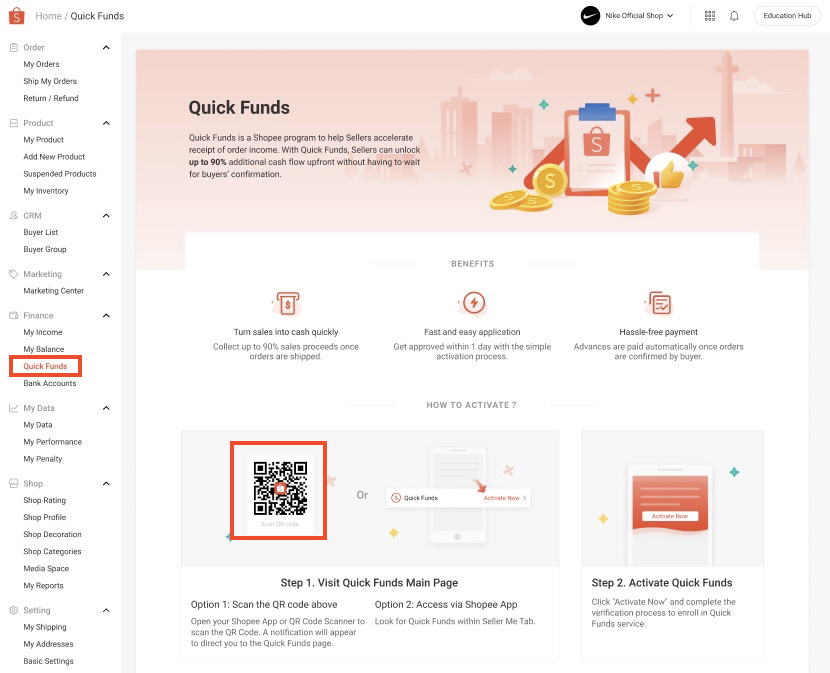
Task: Click the Education Hub button
Action: point(787,15)
